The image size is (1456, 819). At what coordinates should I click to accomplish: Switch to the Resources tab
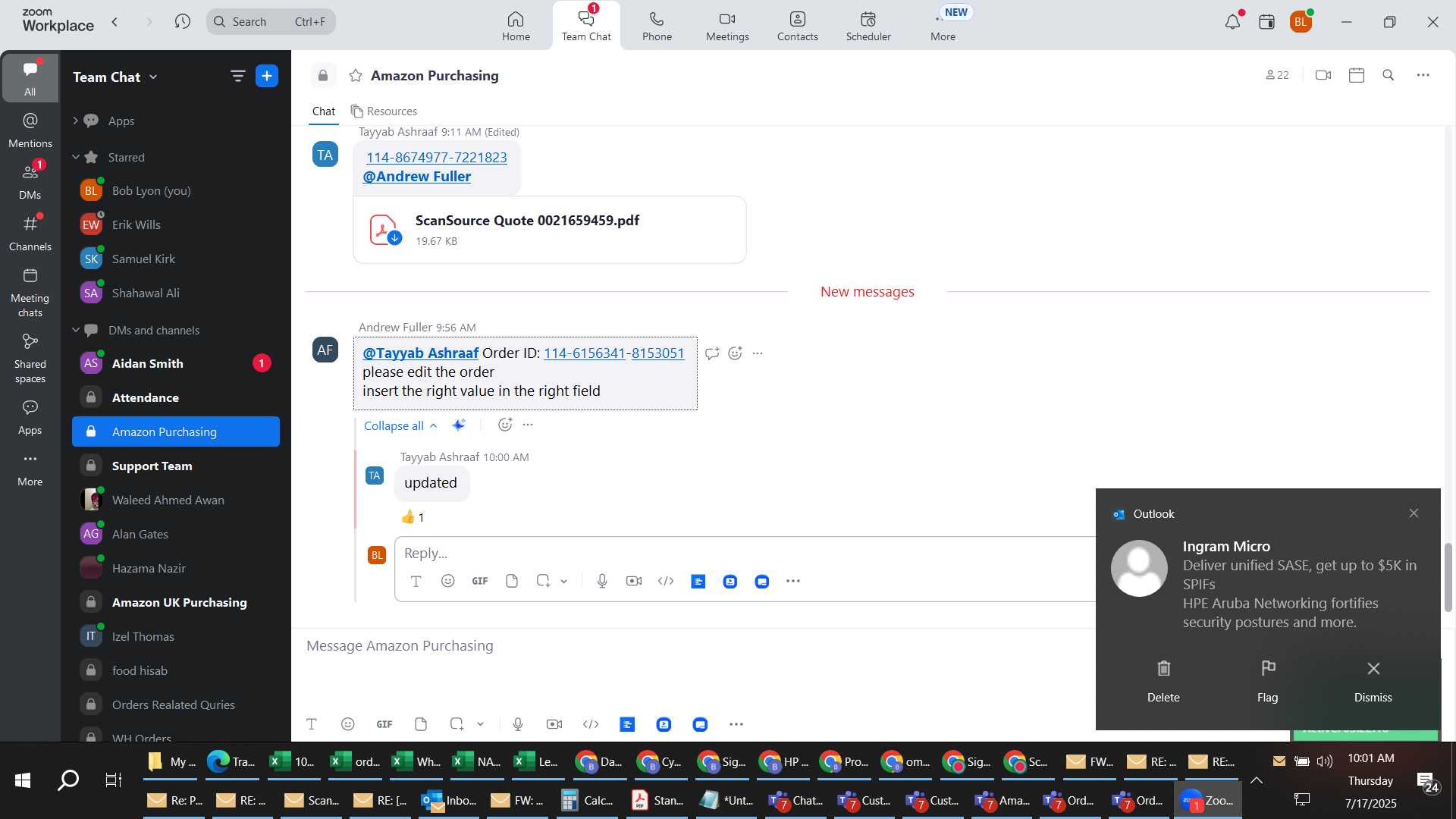[384, 111]
